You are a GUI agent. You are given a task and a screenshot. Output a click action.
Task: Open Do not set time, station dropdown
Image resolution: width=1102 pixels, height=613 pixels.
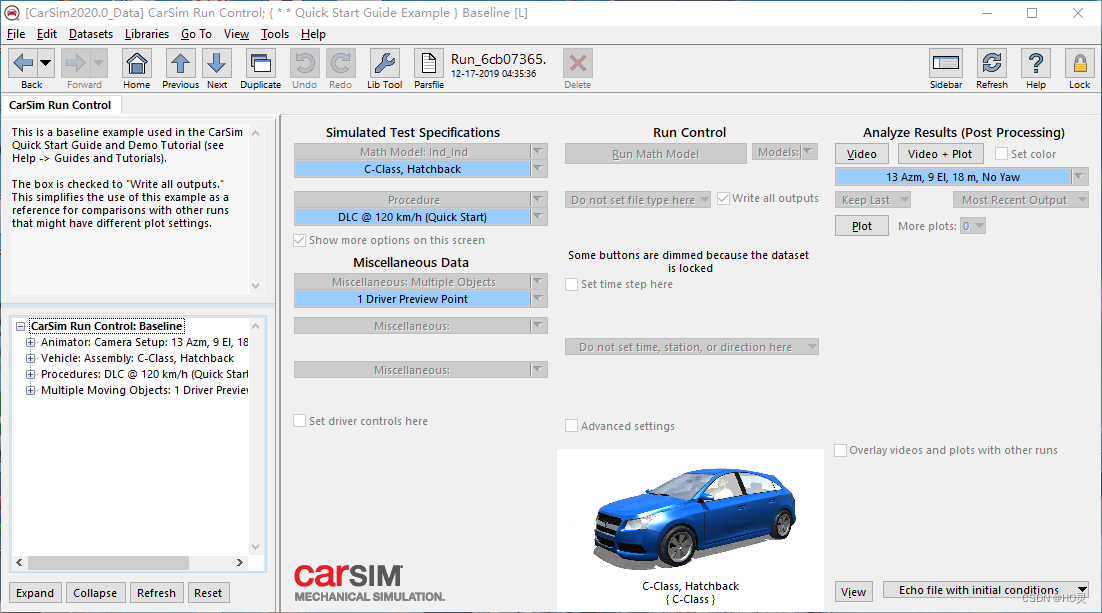click(x=692, y=347)
